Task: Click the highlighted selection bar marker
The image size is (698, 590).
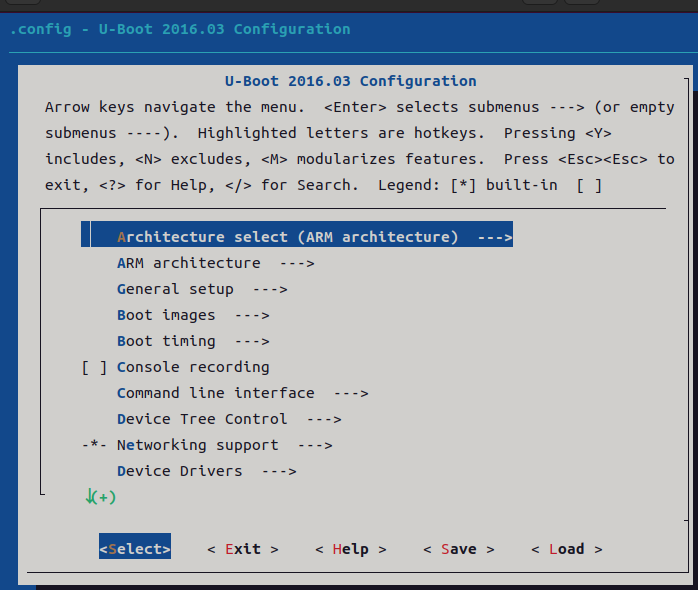Action: tap(86, 234)
